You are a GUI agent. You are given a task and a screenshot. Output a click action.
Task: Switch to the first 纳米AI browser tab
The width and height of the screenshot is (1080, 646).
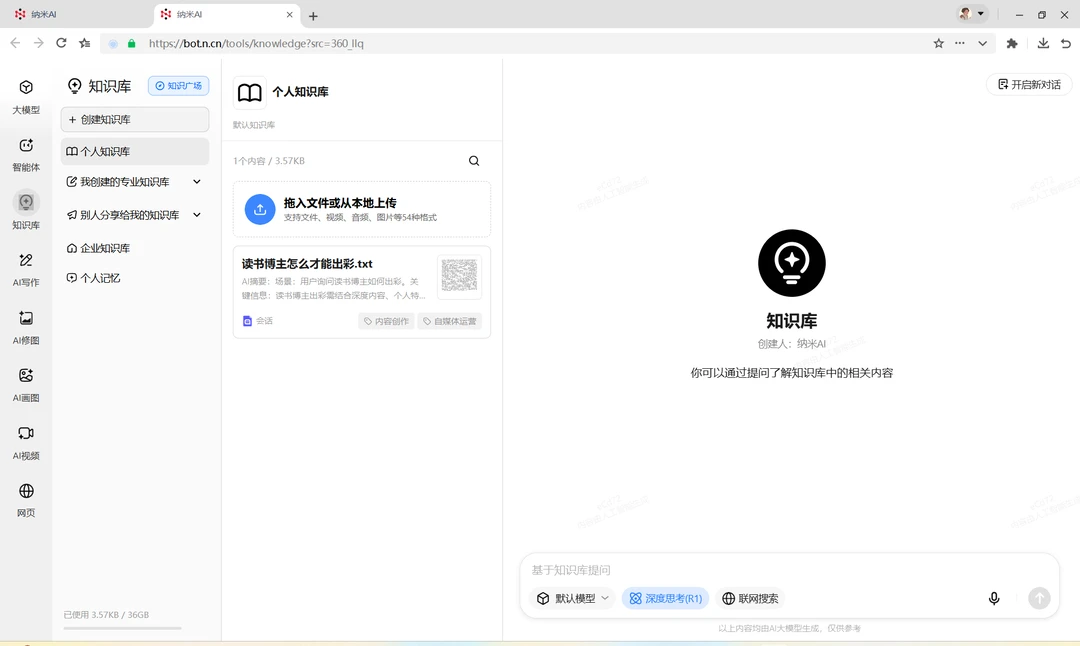point(77,14)
